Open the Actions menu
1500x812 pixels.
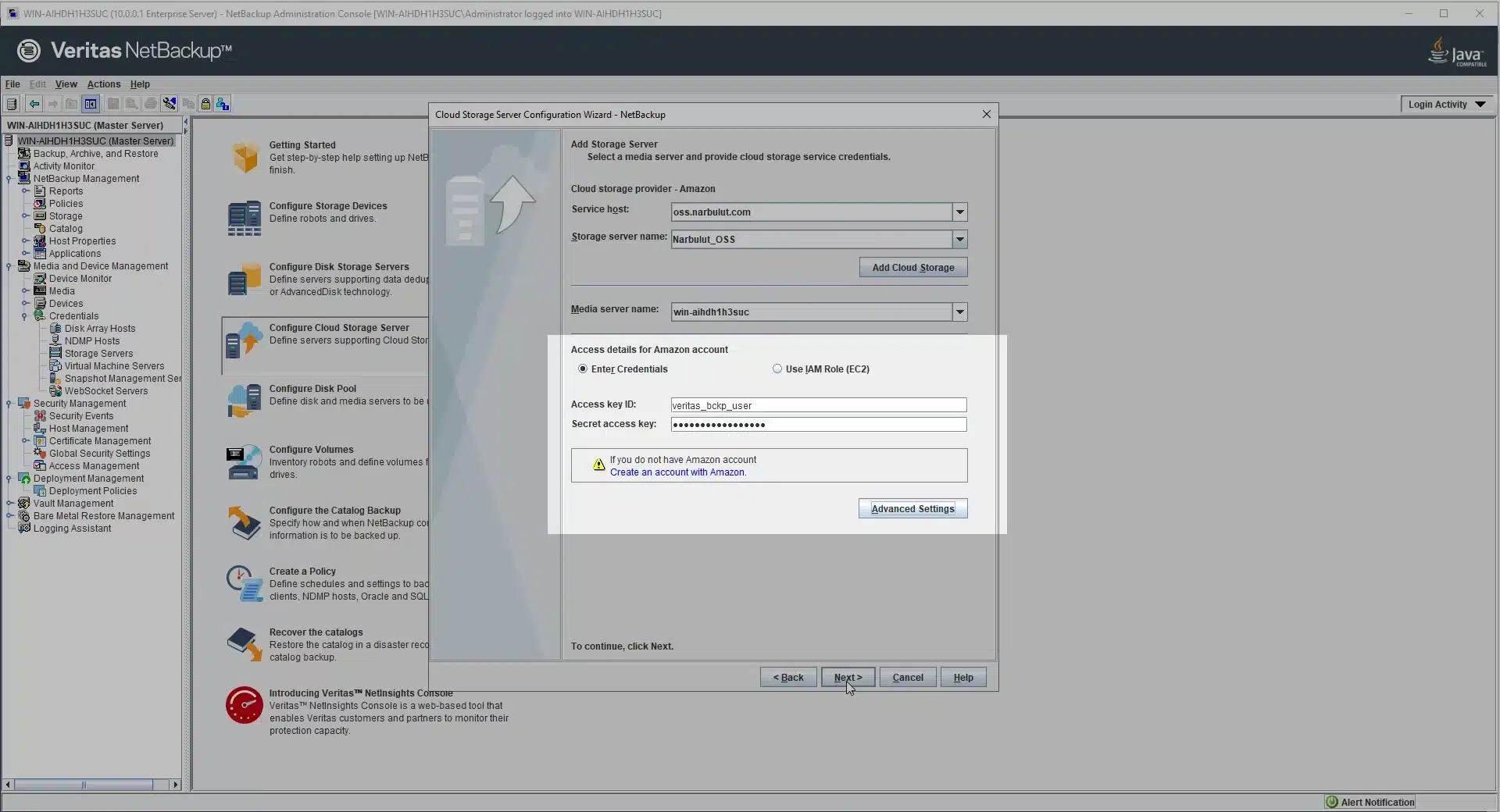(x=103, y=84)
